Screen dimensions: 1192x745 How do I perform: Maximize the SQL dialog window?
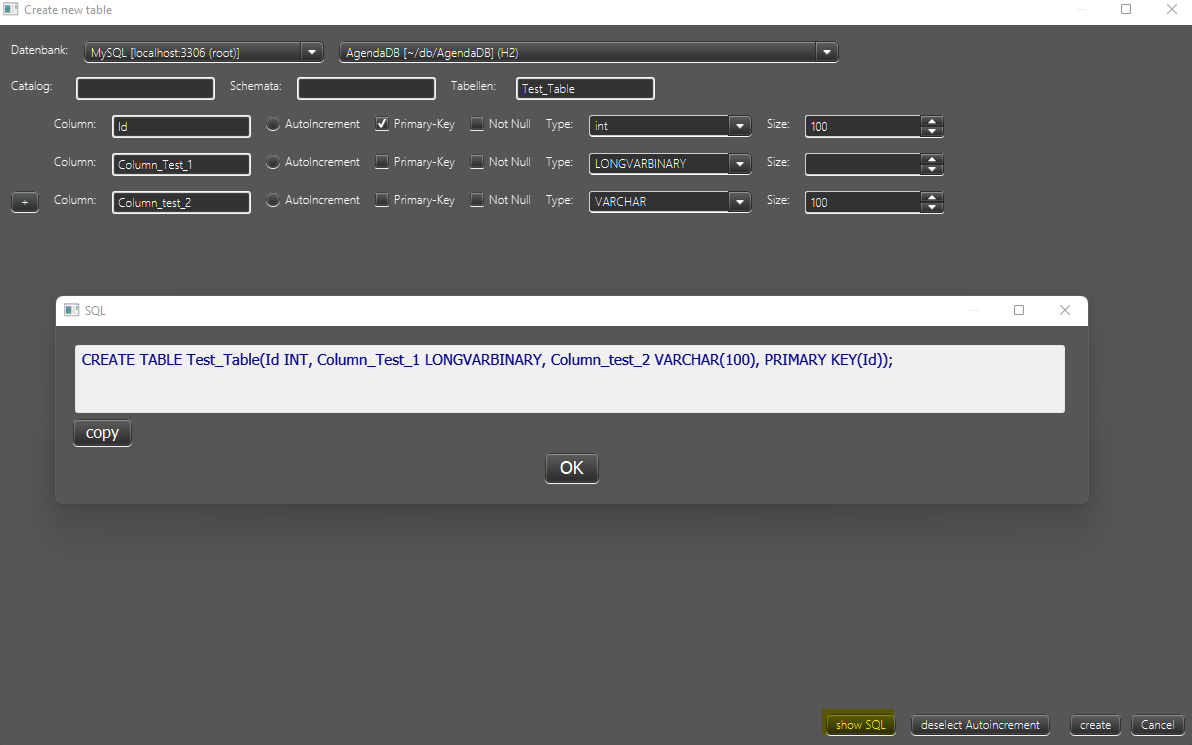coord(1019,310)
